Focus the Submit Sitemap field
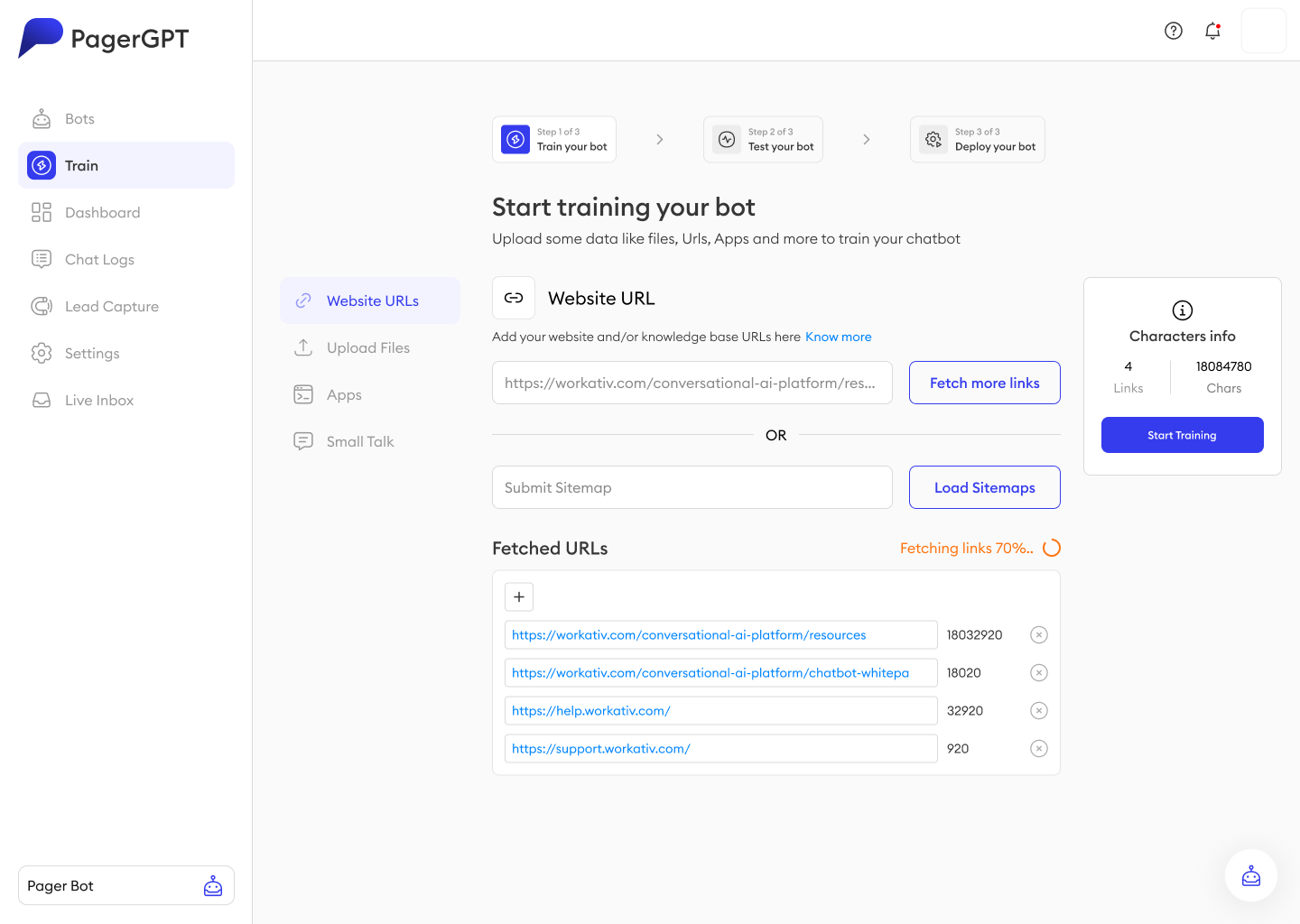1300x924 pixels. click(x=692, y=487)
